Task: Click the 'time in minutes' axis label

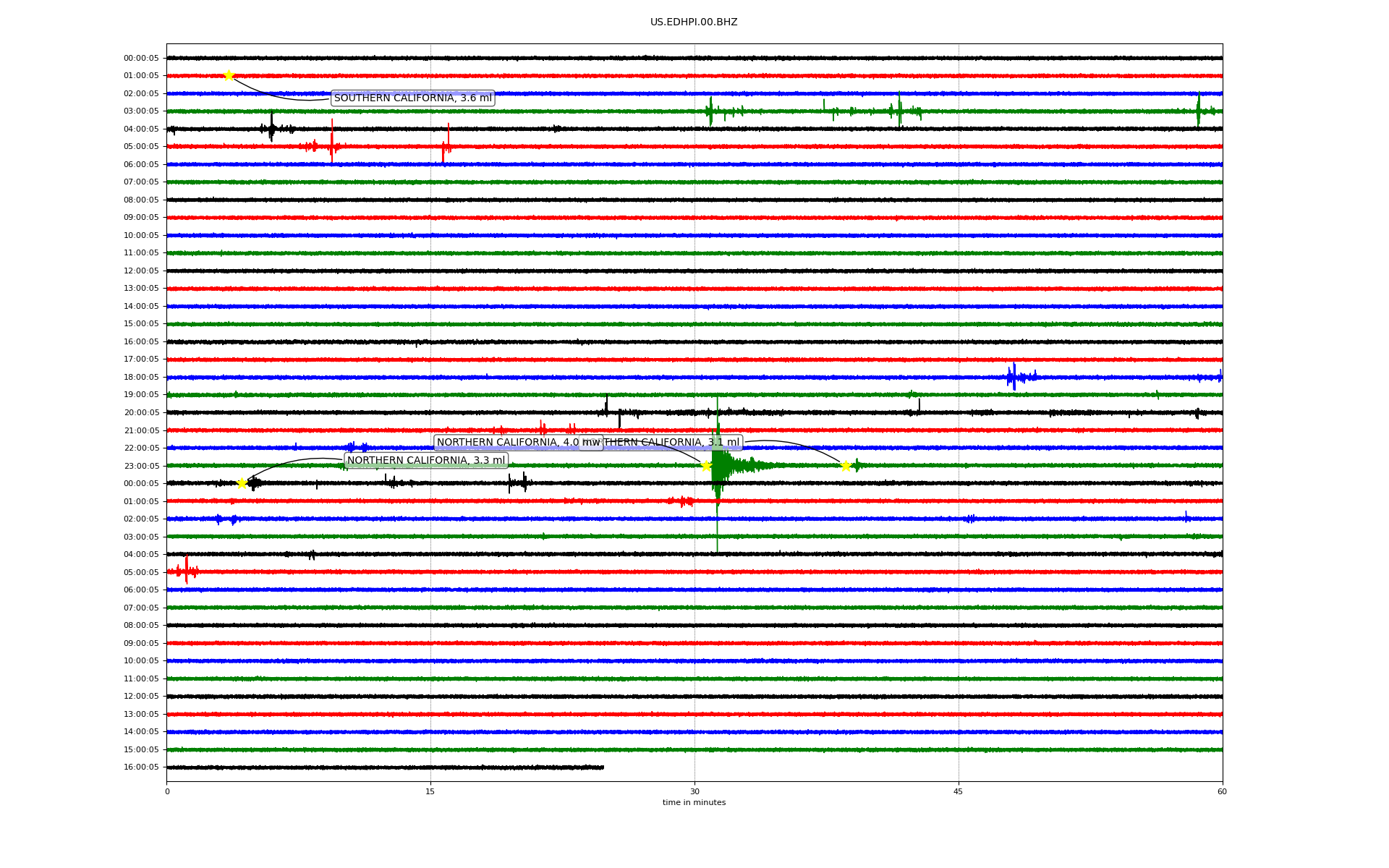Action: click(x=693, y=803)
